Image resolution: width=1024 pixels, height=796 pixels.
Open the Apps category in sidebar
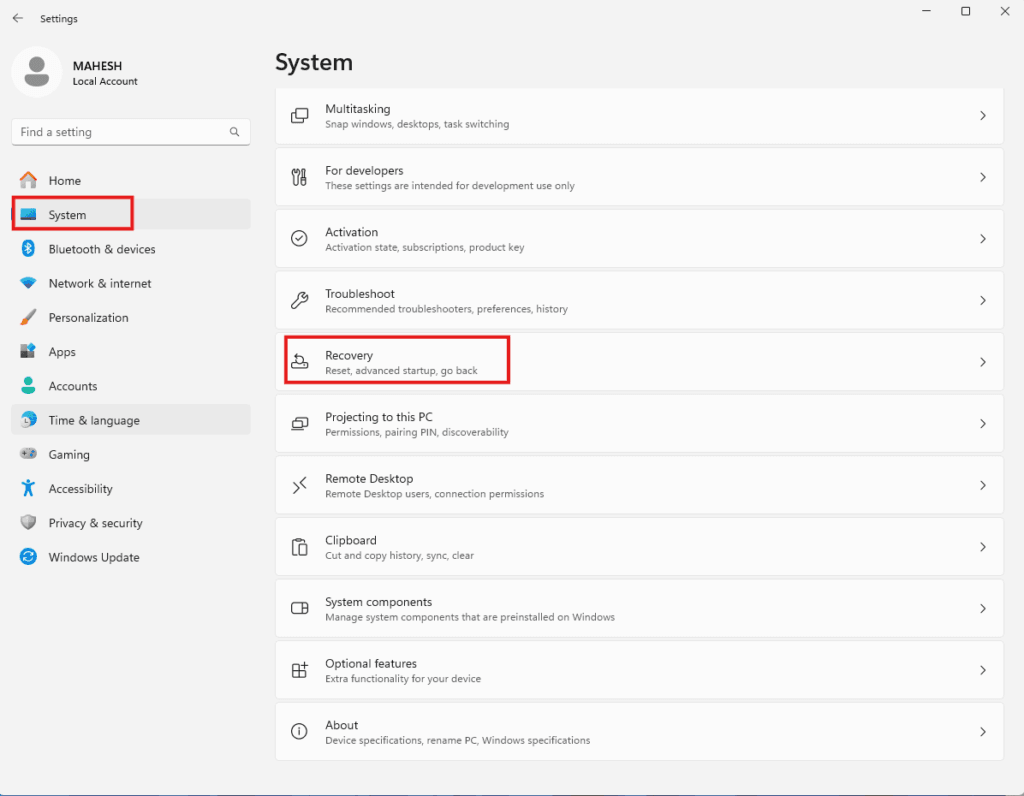pyautogui.click(x=62, y=352)
